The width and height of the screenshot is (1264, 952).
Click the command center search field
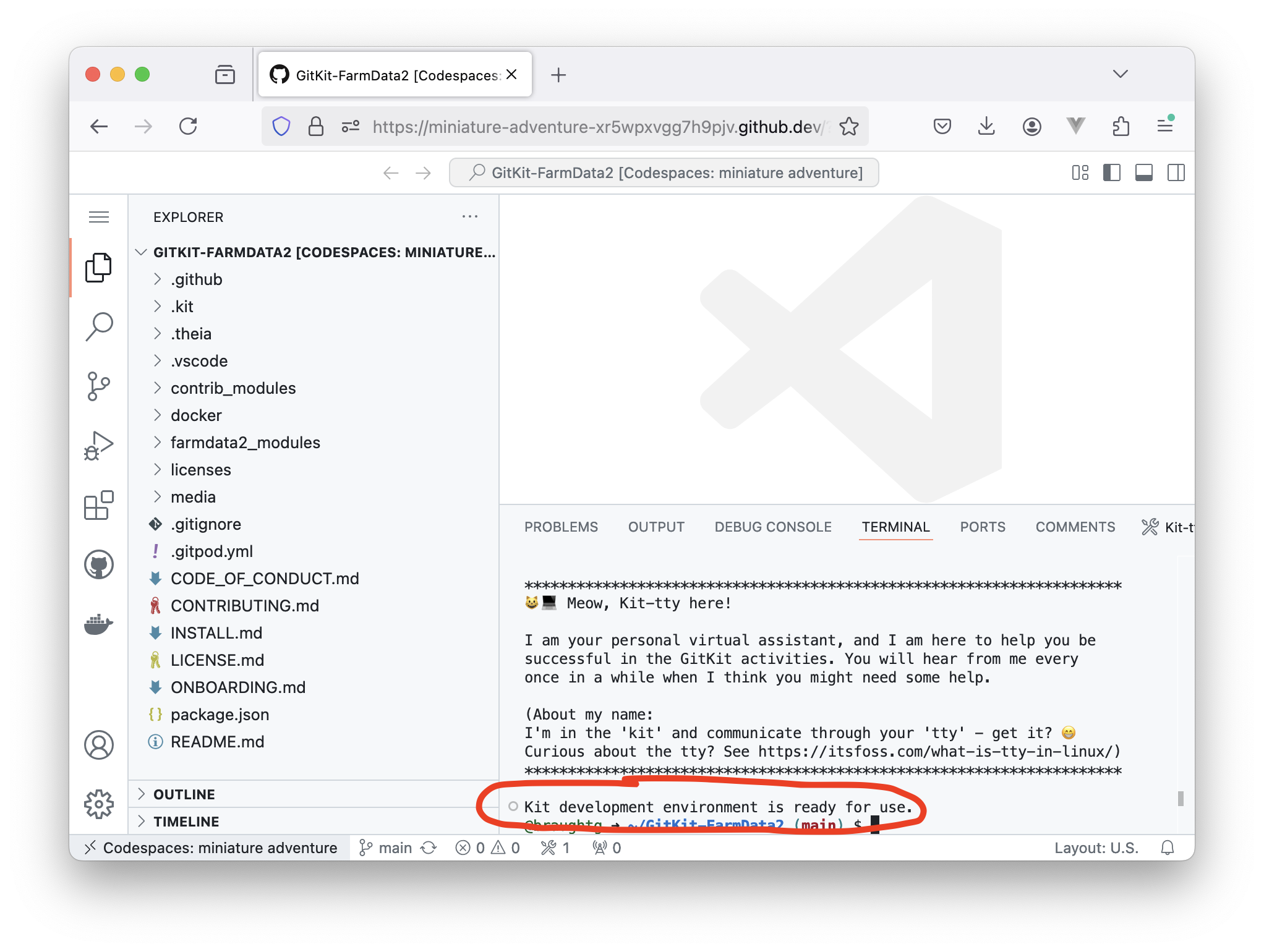pos(664,172)
